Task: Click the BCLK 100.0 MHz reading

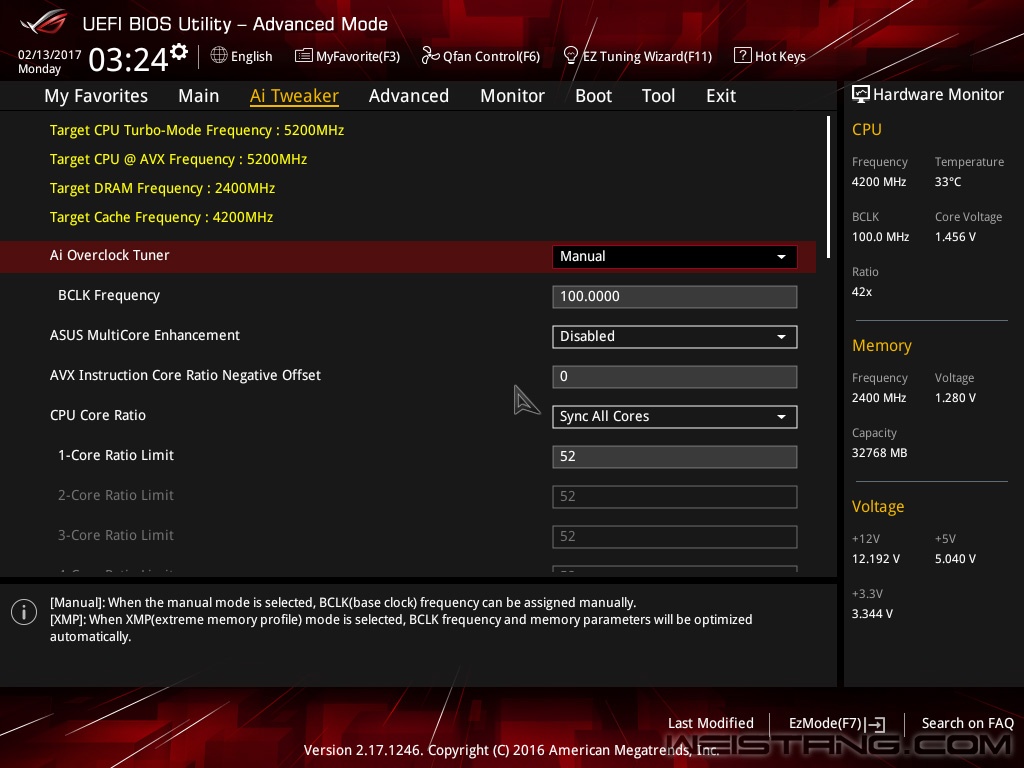Action: pos(880,237)
